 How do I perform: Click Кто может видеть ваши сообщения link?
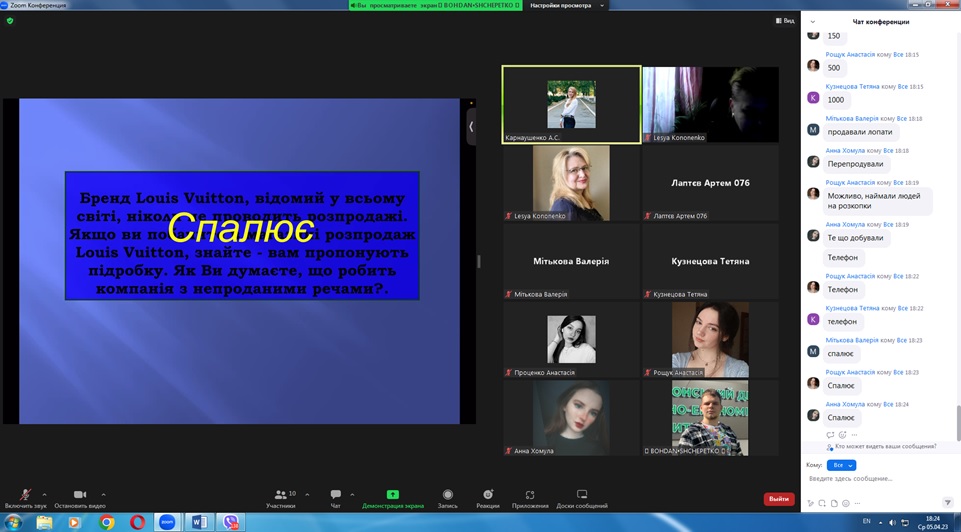click(886, 447)
